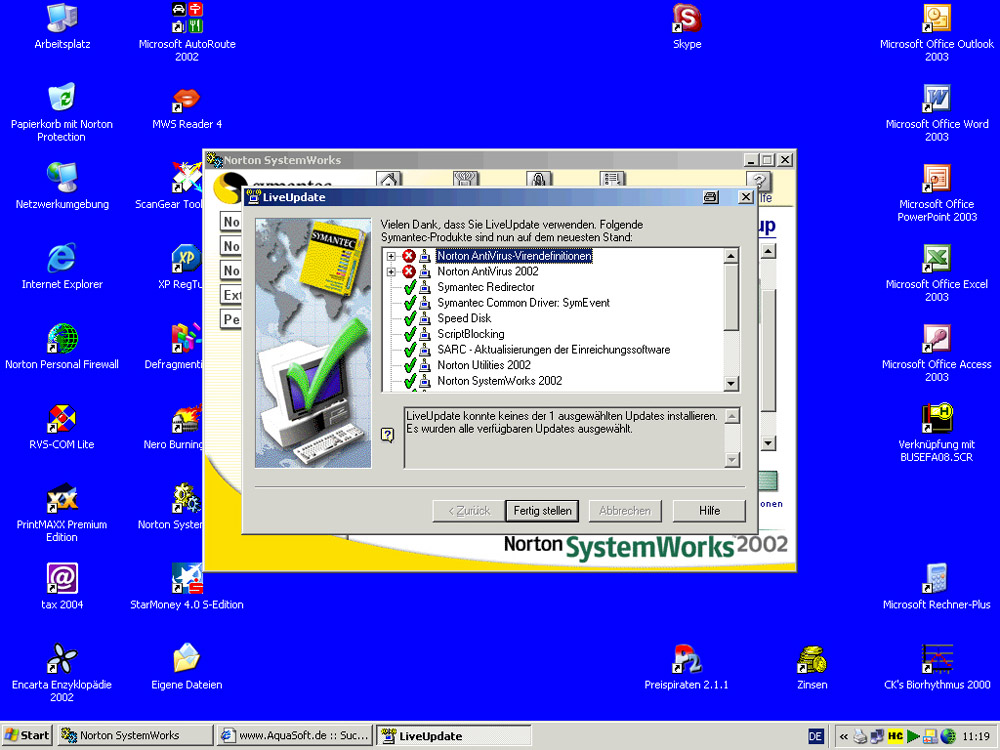
Task: Open Microsoft Office Outlook 2003 icon
Action: click(936, 19)
